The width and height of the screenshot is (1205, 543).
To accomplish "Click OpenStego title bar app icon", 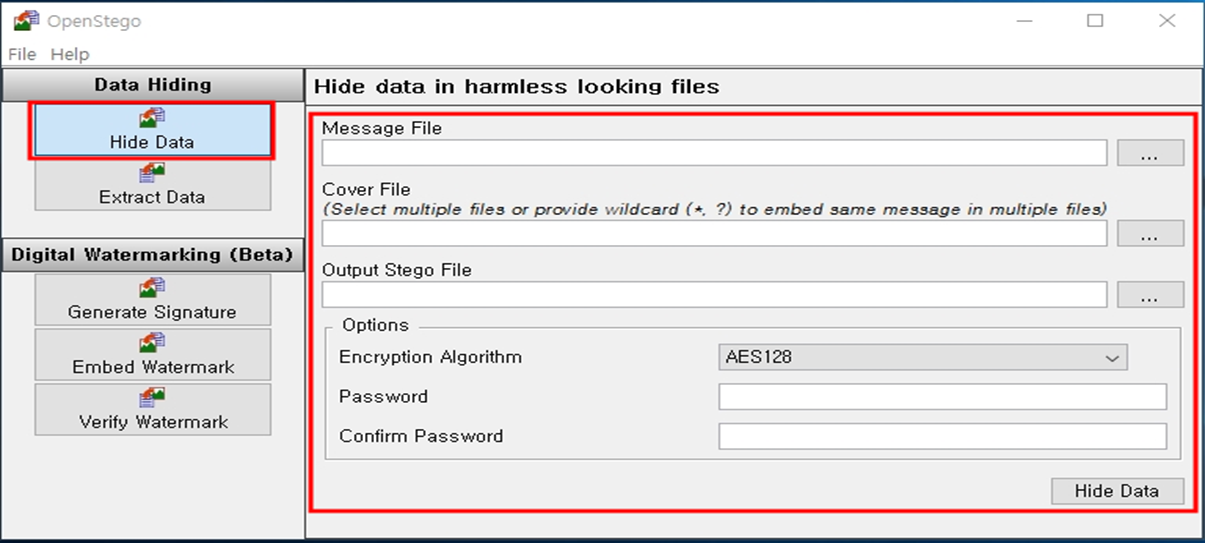I will pyautogui.click(x=26, y=20).
